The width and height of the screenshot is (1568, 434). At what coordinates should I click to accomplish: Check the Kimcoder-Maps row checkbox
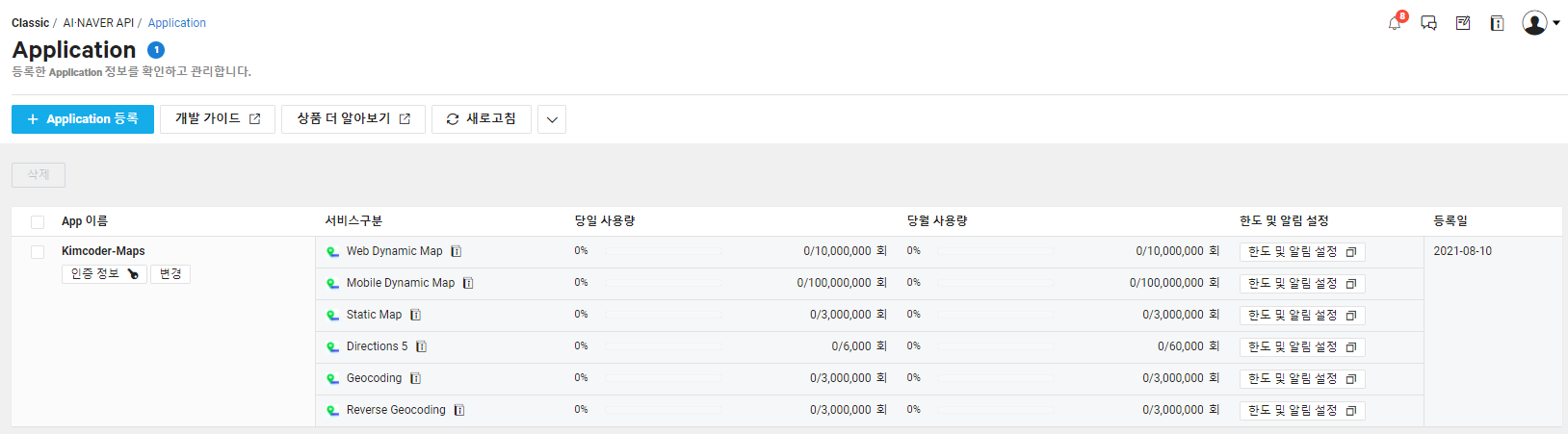[38, 252]
